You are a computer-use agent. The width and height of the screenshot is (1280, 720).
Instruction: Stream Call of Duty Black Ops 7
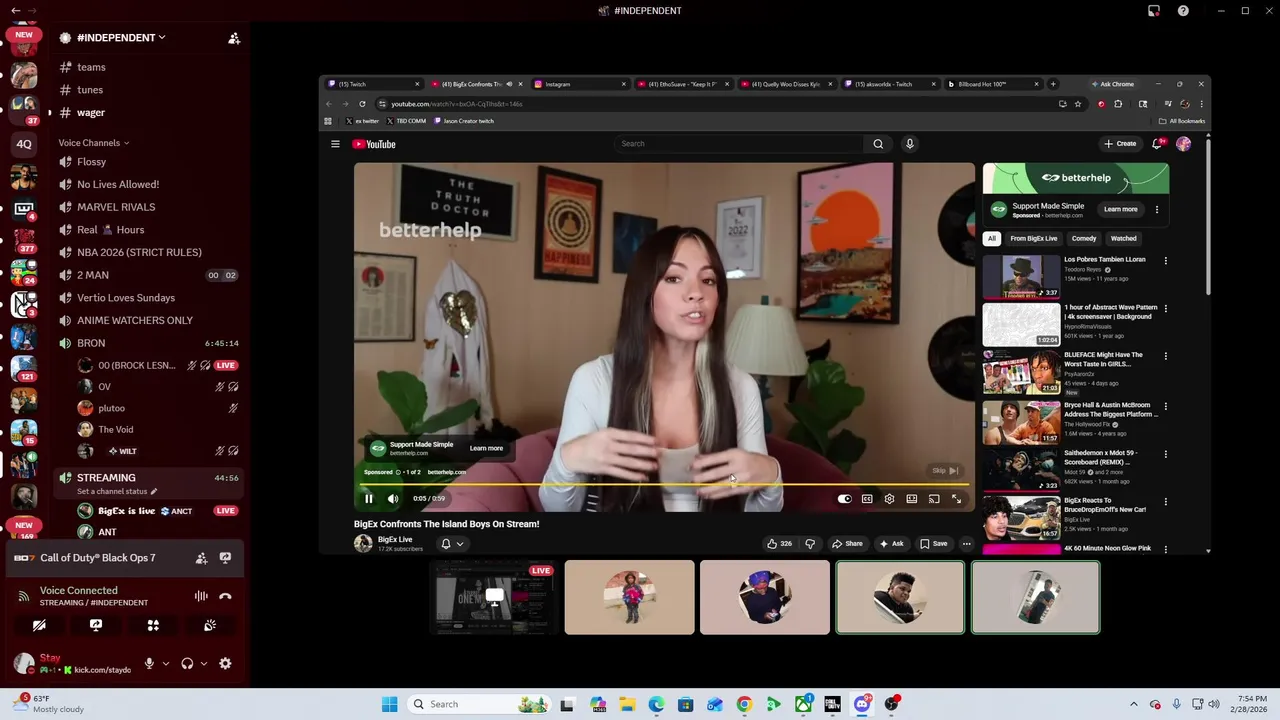click(225, 558)
